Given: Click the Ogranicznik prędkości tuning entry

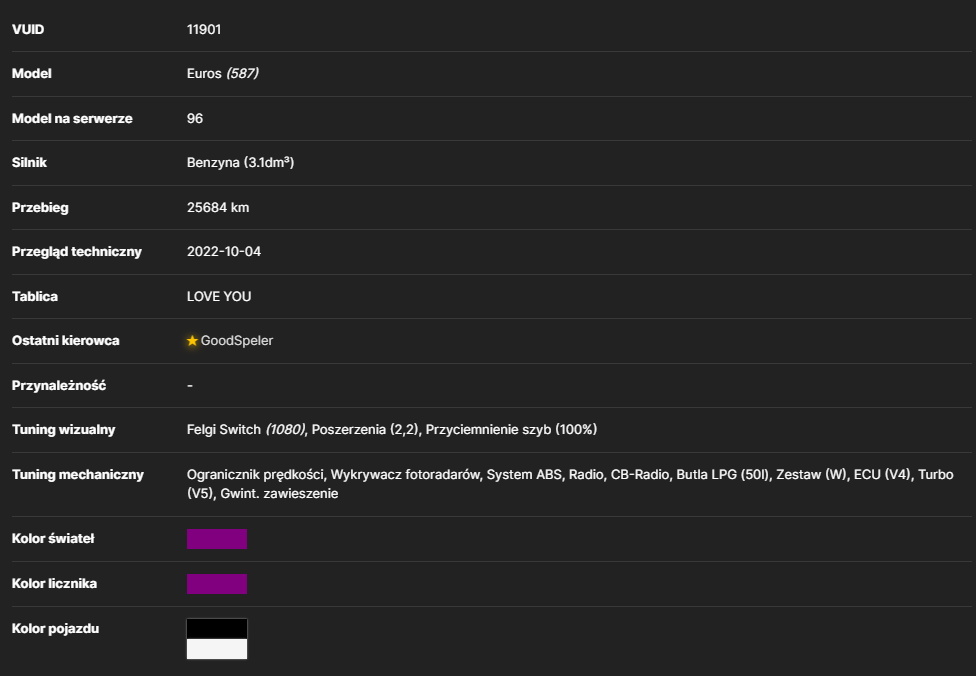Looking at the screenshot, I should (256, 474).
